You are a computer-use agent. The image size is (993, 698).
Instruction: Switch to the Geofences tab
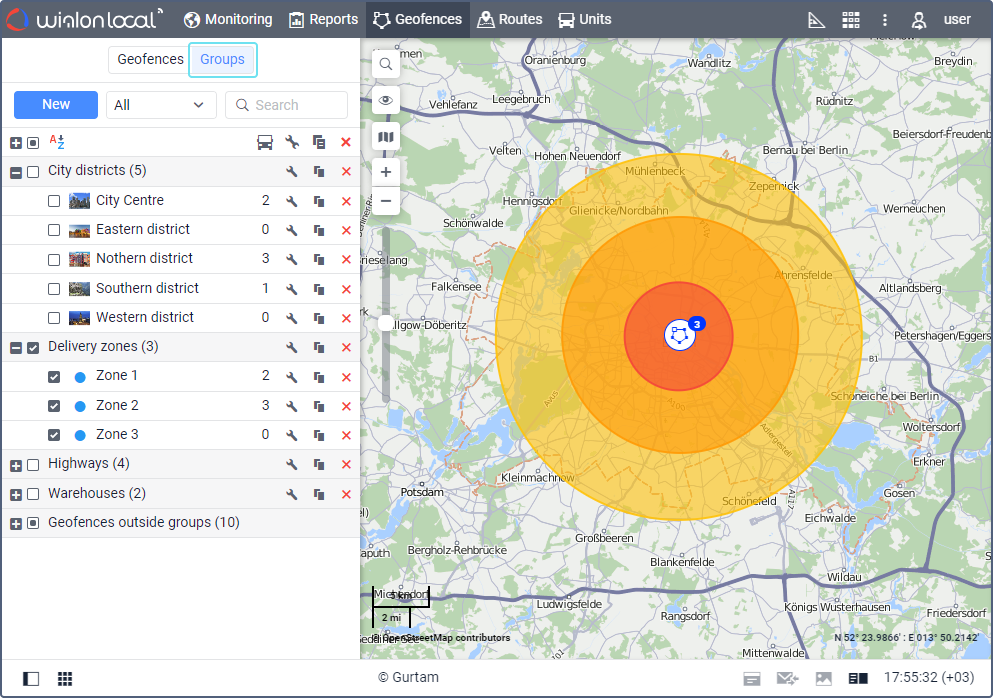[x=150, y=59]
